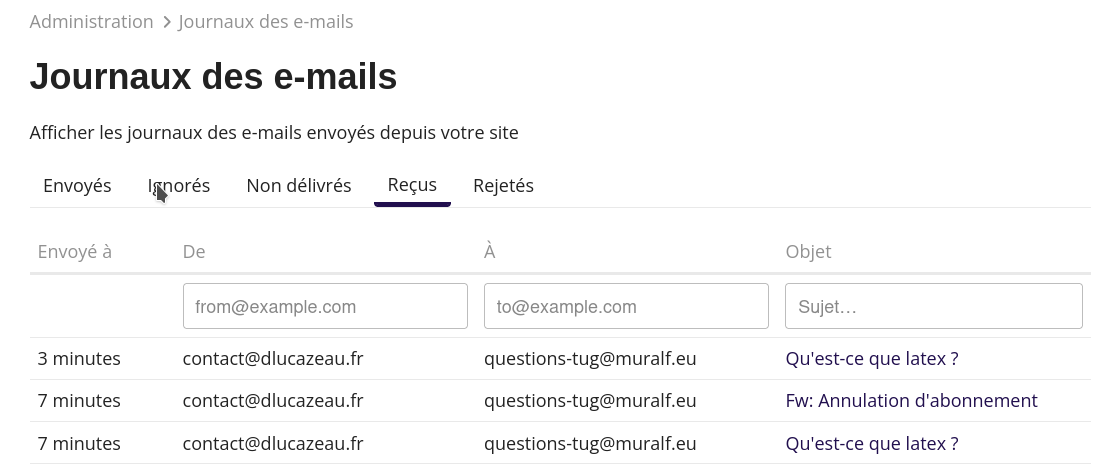
Task: Click the Reçus tab
Action: (412, 185)
